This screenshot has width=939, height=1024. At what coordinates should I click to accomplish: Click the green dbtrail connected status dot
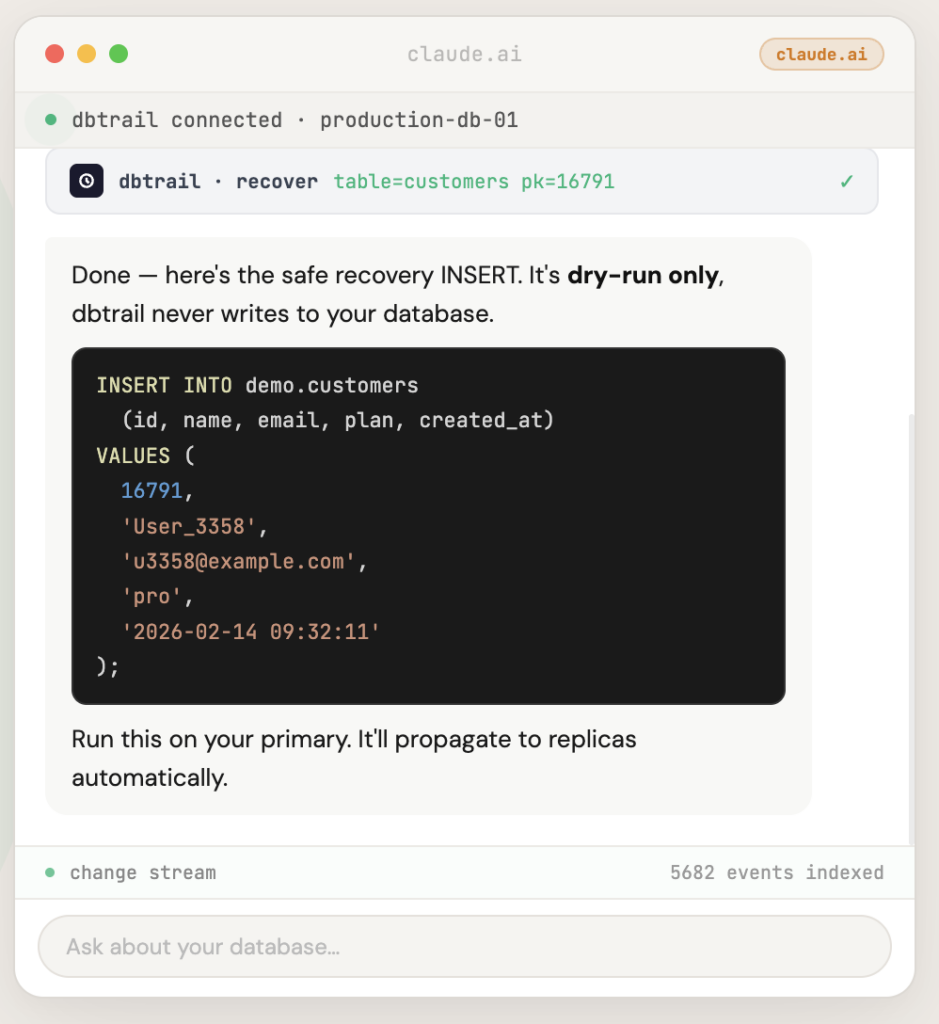pos(51,120)
